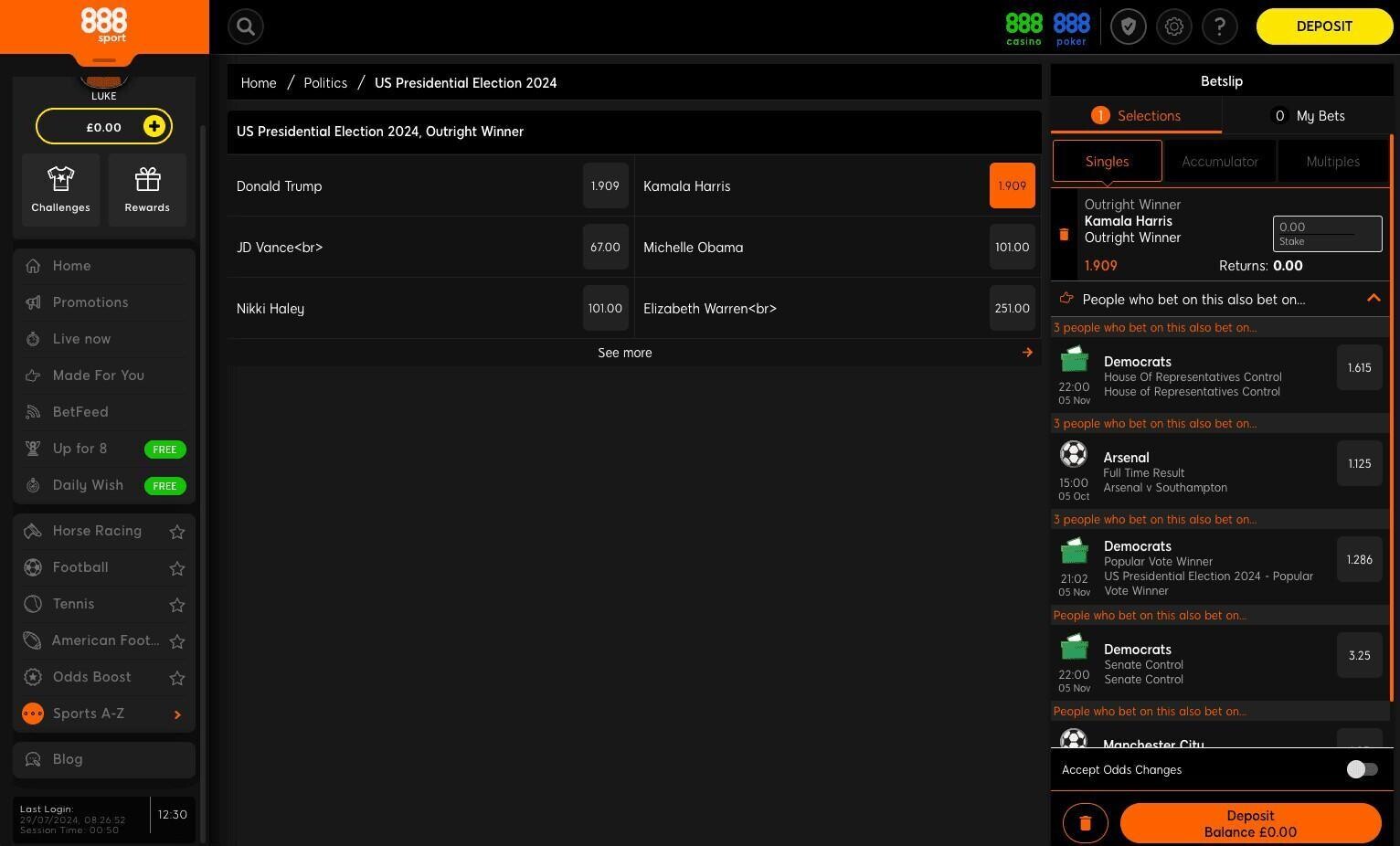Click the Promotions megaphone icon
The image size is (1400, 846).
[x=33, y=302]
